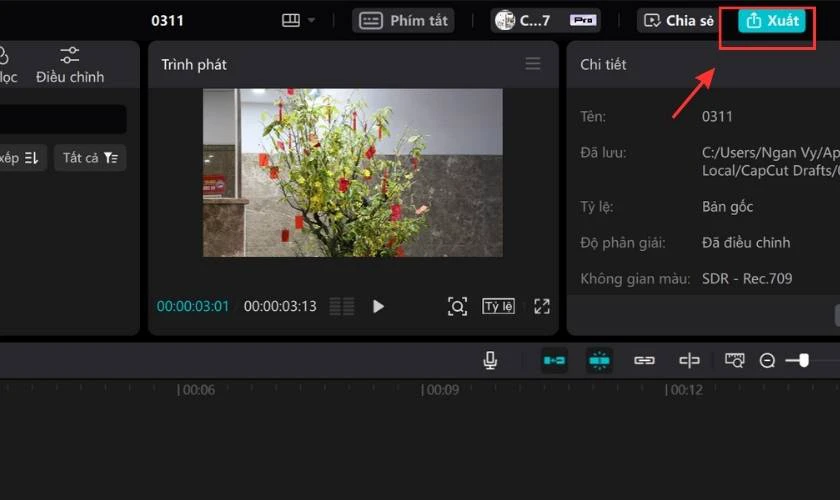This screenshot has width=840, height=500.
Task: Click the timeline preview cover icon
Action: click(x=734, y=361)
